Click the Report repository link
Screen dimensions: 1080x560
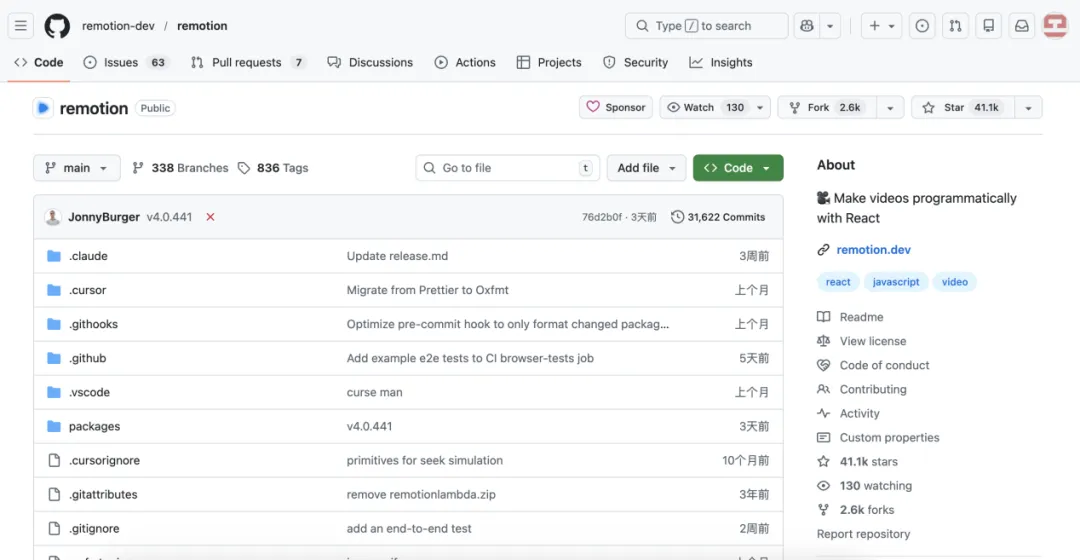(x=863, y=534)
